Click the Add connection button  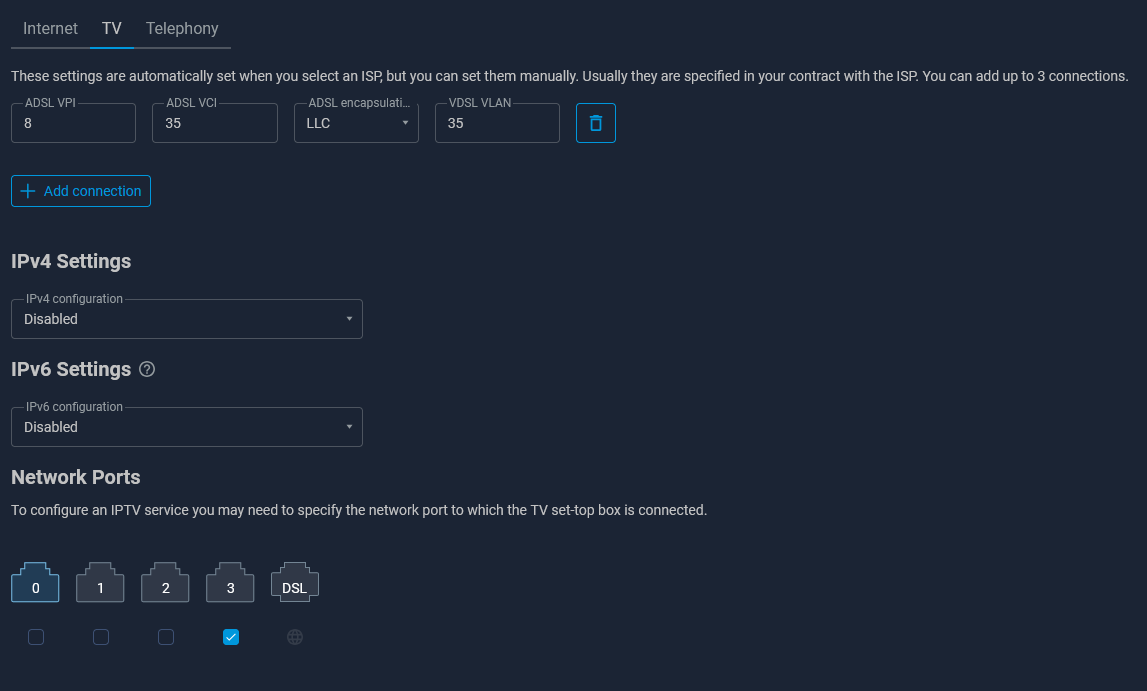click(x=81, y=191)
